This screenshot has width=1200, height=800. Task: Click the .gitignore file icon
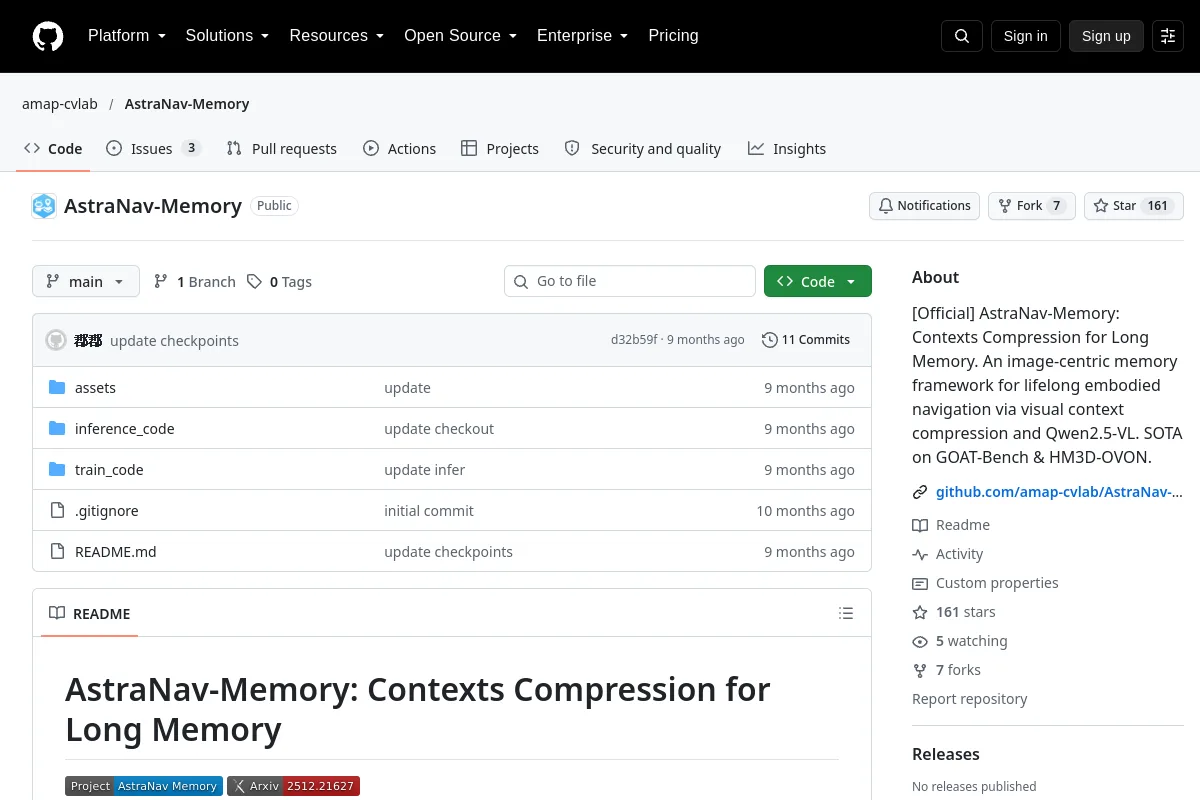coord(57,511)
